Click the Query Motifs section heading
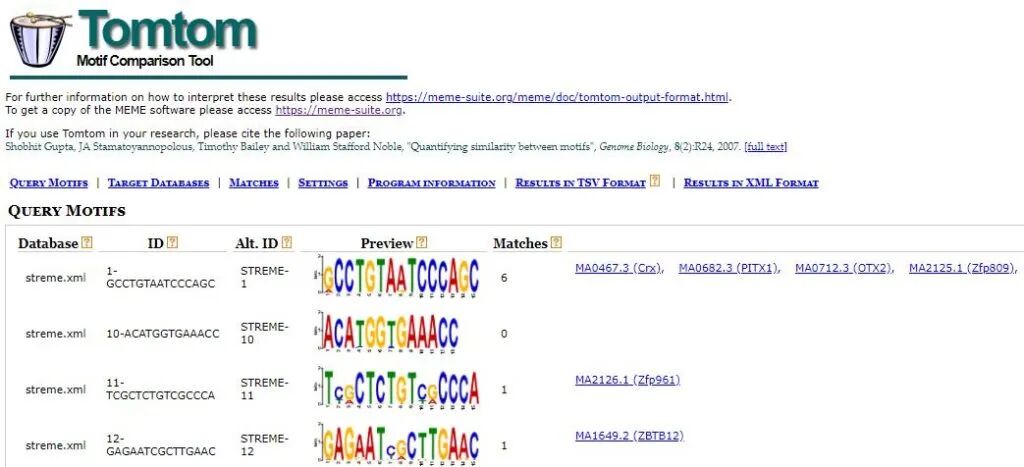1024x467 pixels. pyautogui.click(x=67, y=211)
